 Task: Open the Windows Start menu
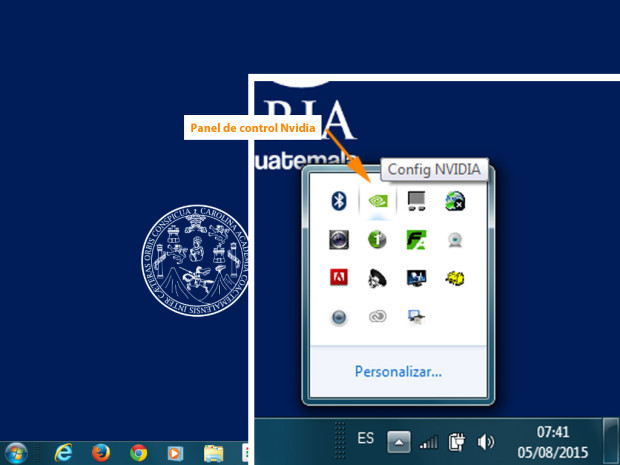[19, 452]
